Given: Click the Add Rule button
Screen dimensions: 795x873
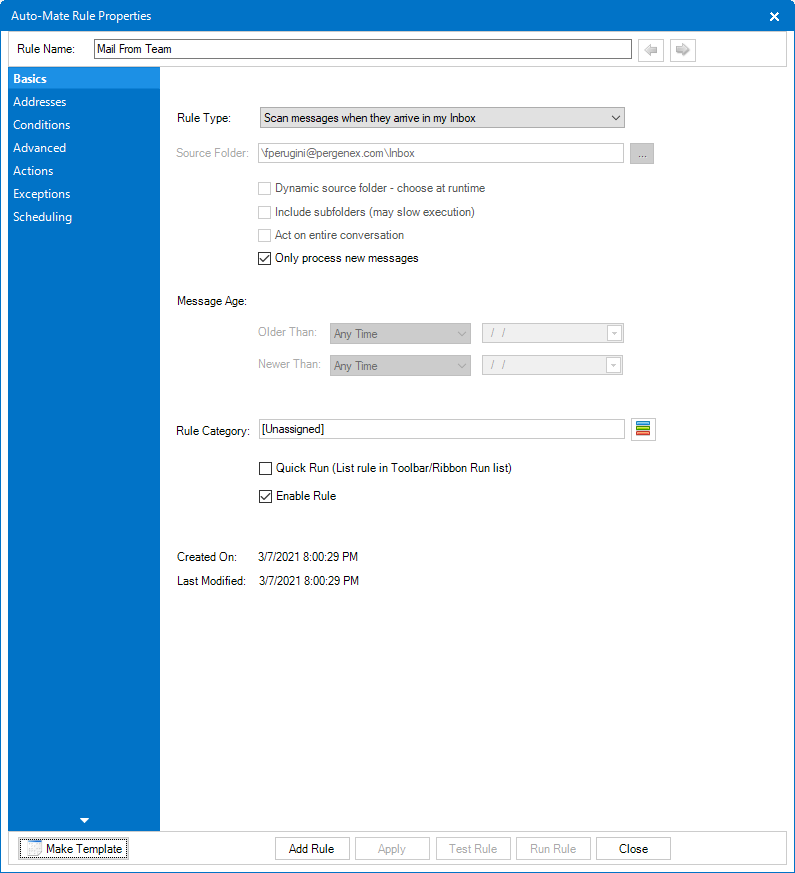Looking at the screenshot, I should [311, 849].
